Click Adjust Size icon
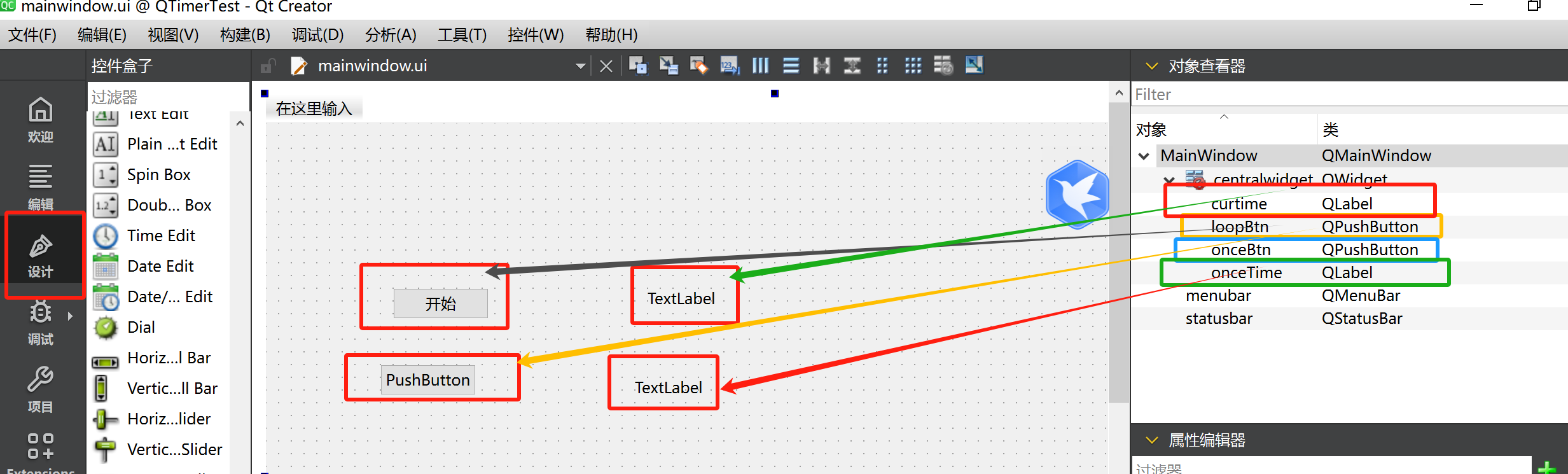 [974, 66]
